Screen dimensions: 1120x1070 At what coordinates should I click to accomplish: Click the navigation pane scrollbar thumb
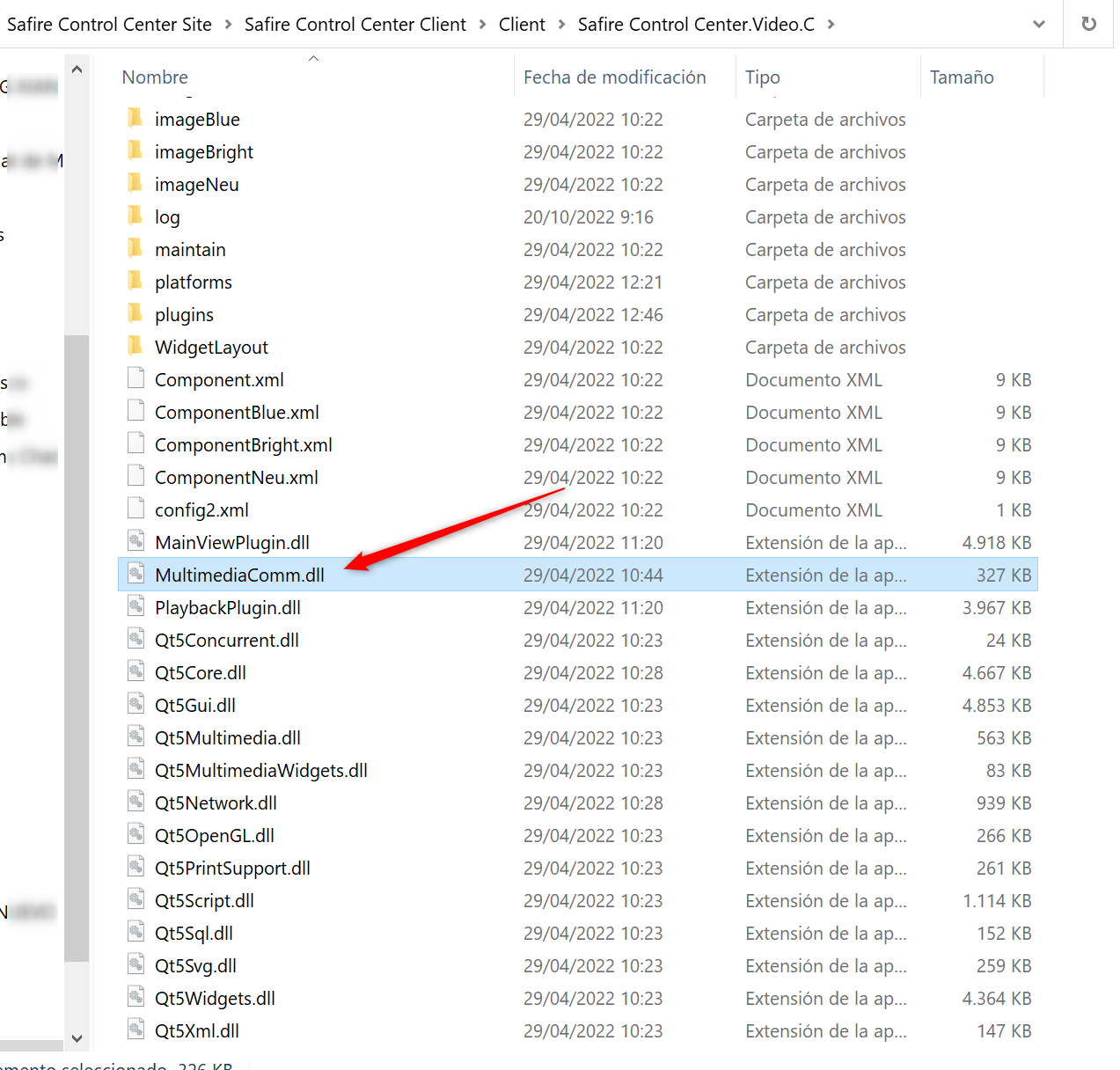(77, 648)
